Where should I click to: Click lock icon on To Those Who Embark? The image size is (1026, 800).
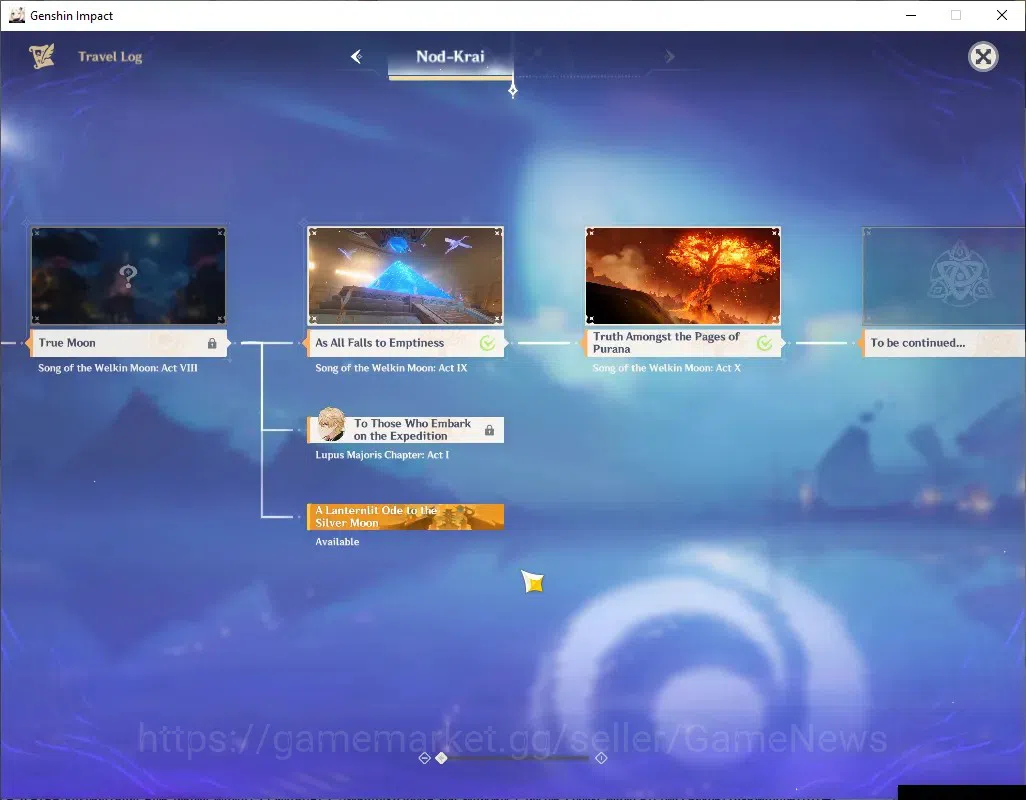pos(489,430)
